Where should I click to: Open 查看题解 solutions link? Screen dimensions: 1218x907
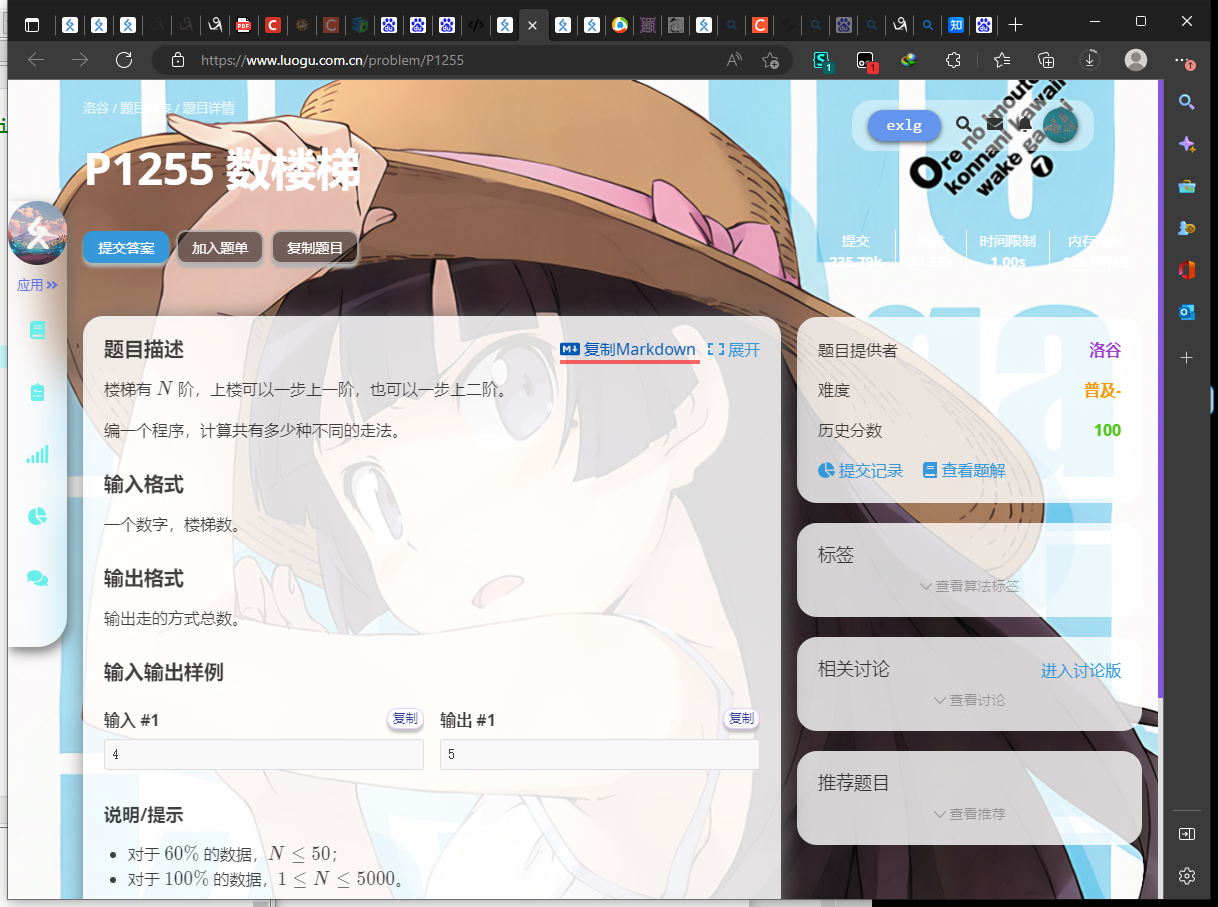point(964,470)
